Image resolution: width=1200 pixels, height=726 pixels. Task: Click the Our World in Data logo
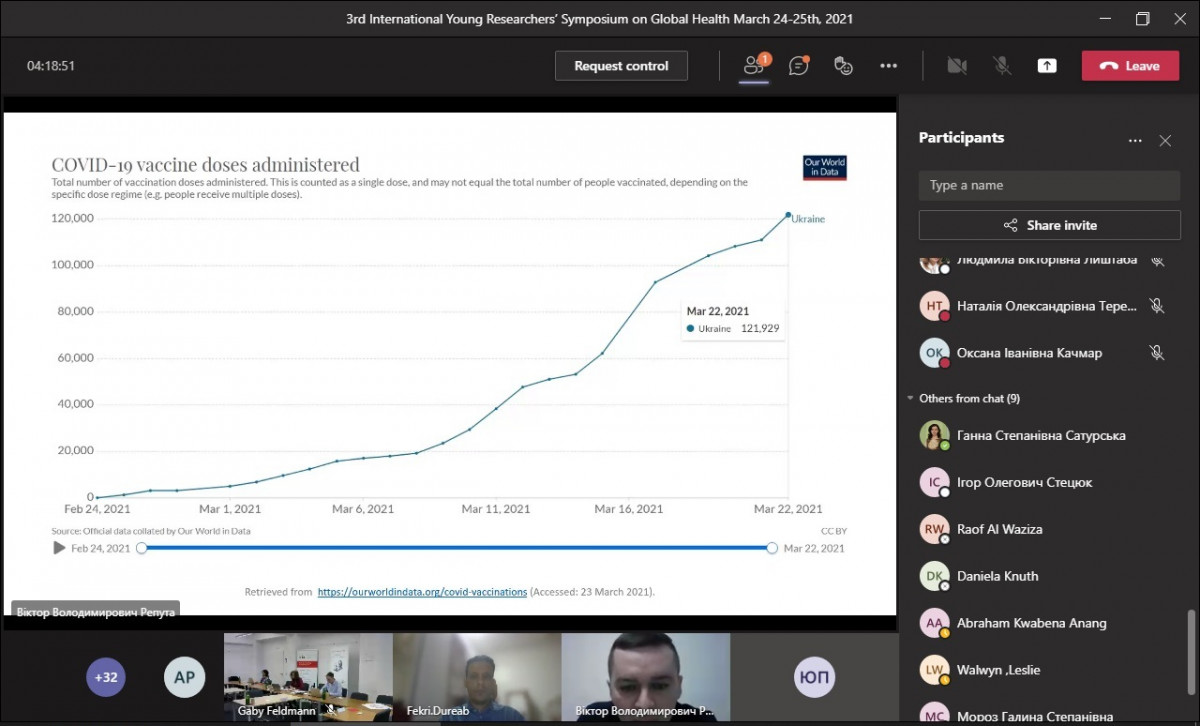coord(825,167)
